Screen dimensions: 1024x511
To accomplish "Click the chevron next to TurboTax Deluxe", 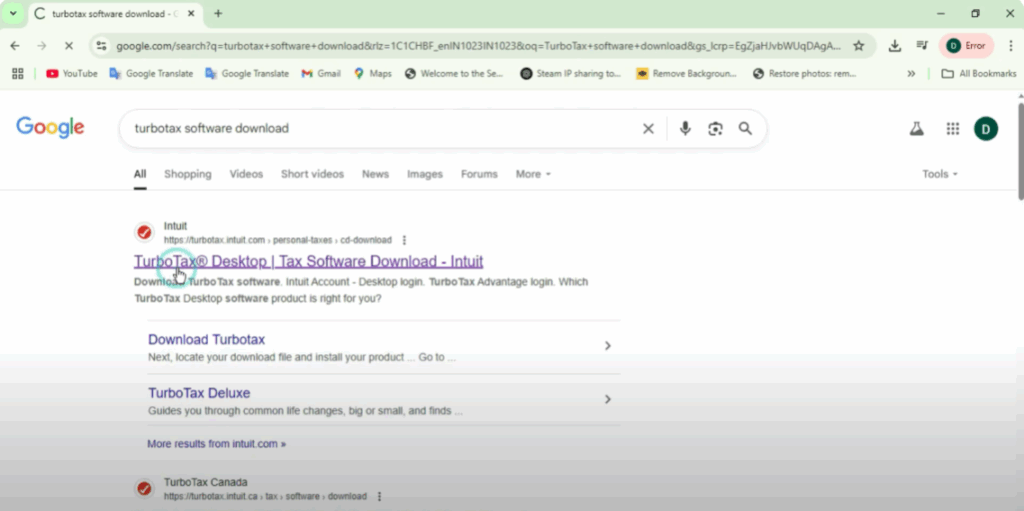I will (x=607, y=399).
